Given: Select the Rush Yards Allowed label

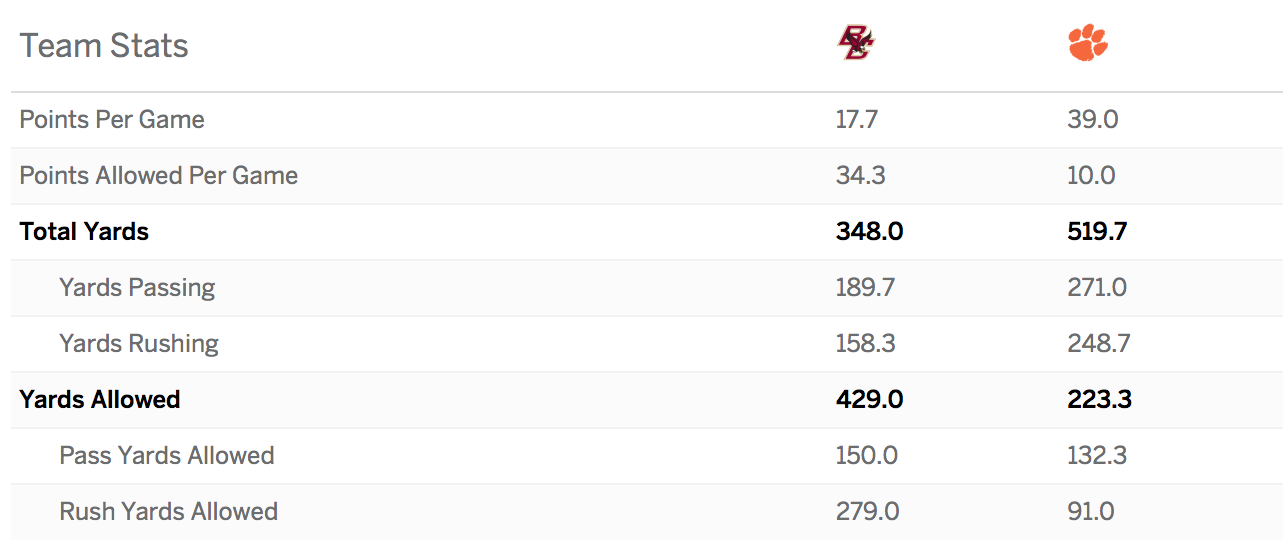Looking at the screenshot, I should 169,512.
